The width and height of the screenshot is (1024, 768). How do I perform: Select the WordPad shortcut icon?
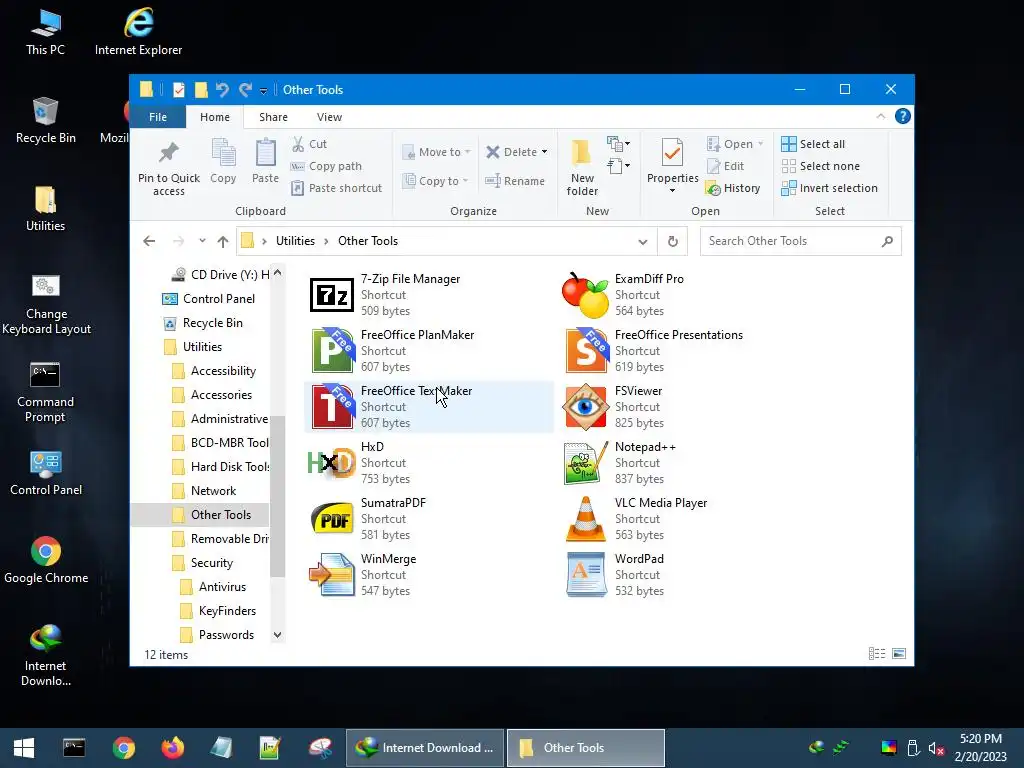point(585,575)
